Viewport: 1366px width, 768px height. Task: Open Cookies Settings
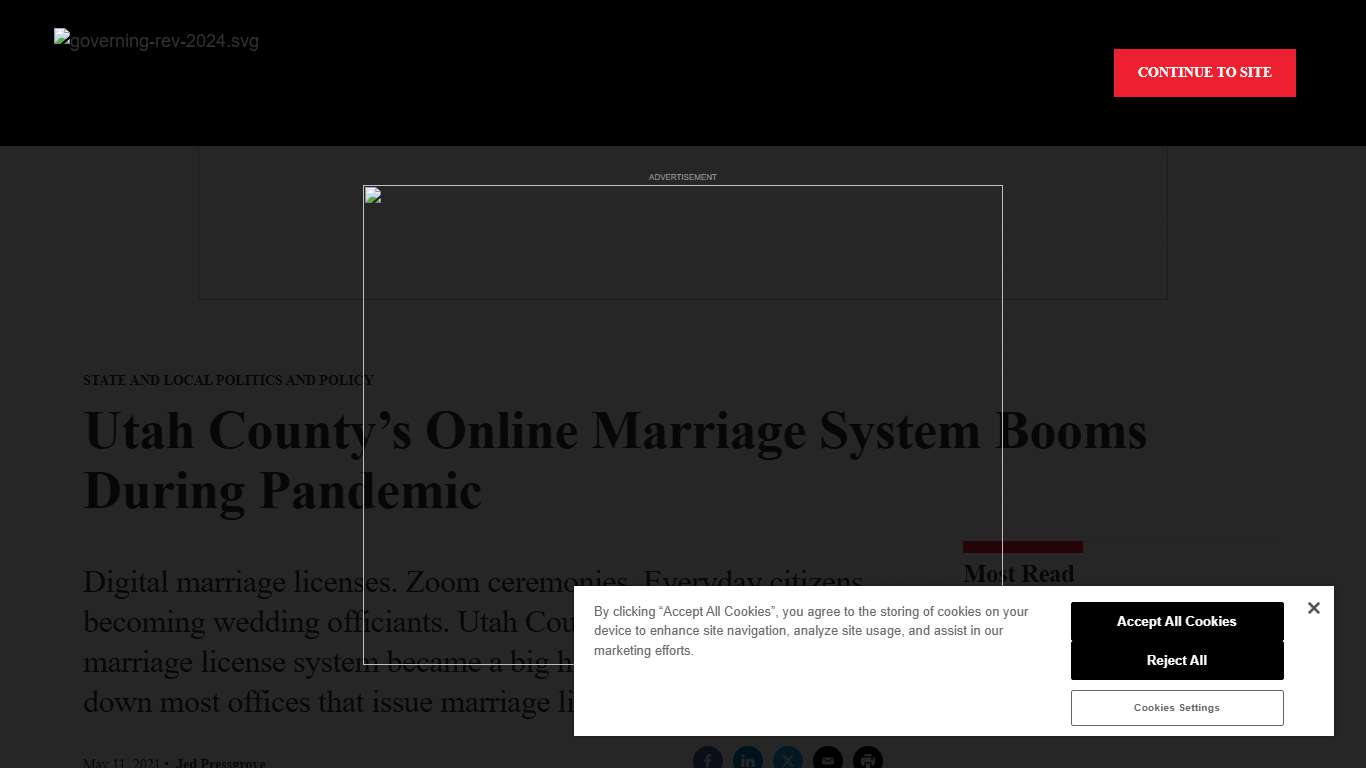point(1177,707)
